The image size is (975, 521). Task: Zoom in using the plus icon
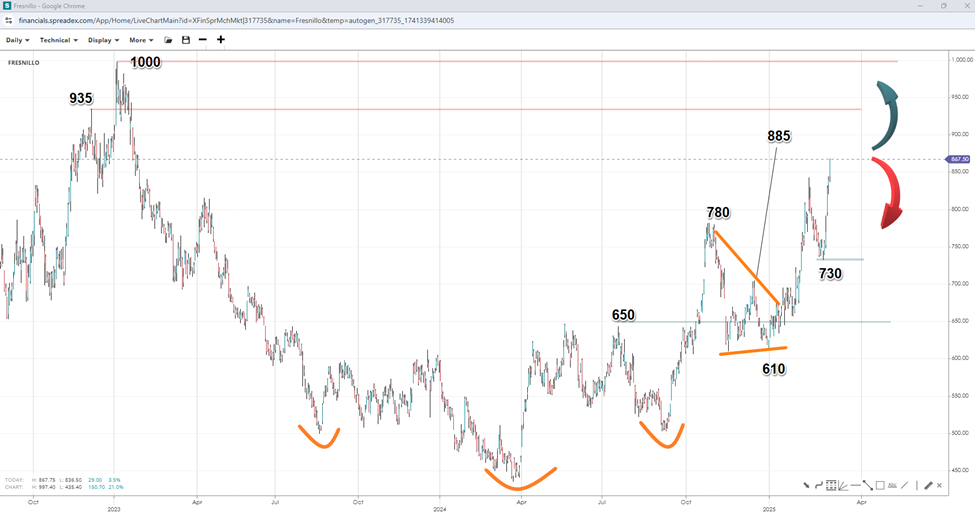pyautogui.click(x=221, y=41)
